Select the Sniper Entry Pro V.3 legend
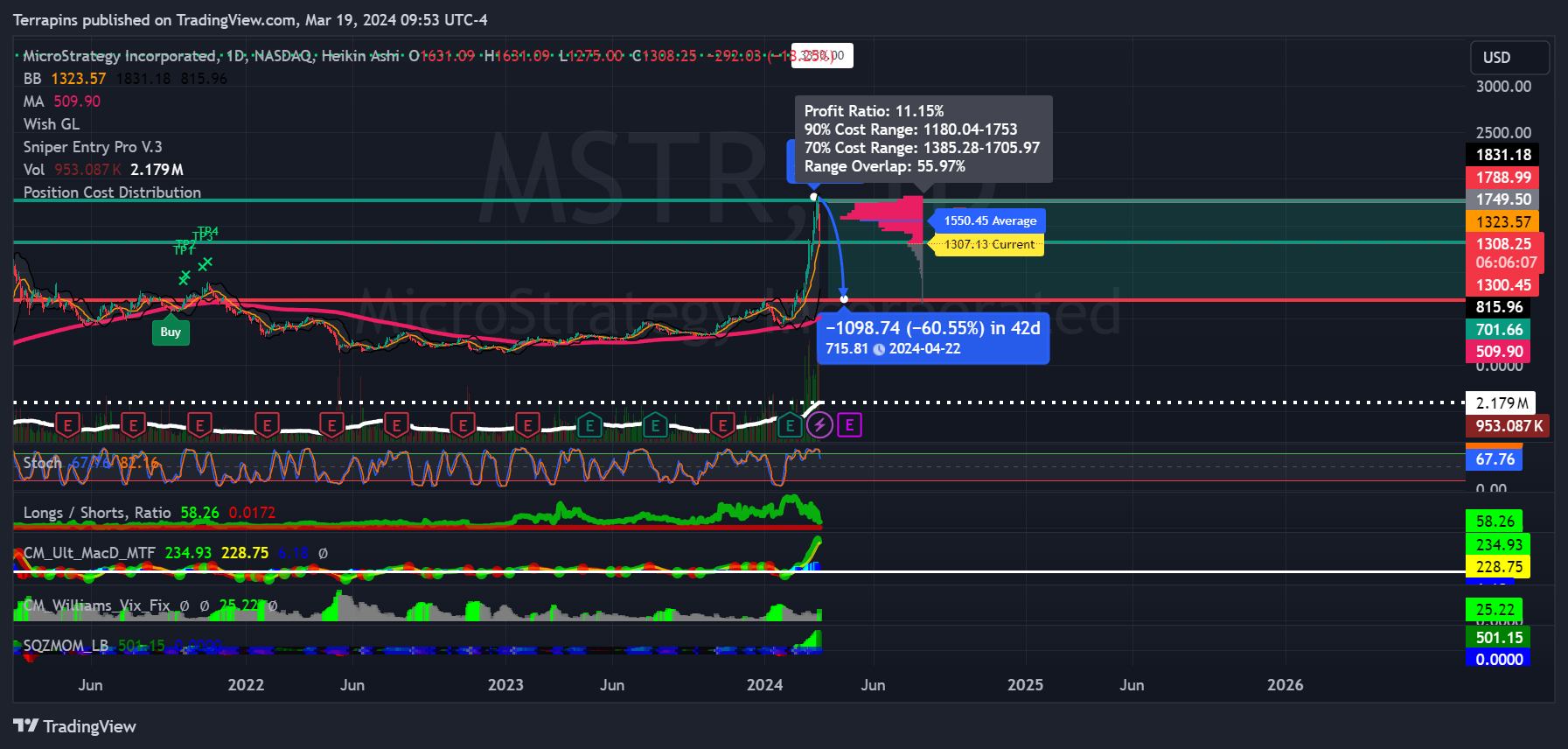Viewport: 1568px width, 749px height. coord(93,147)
